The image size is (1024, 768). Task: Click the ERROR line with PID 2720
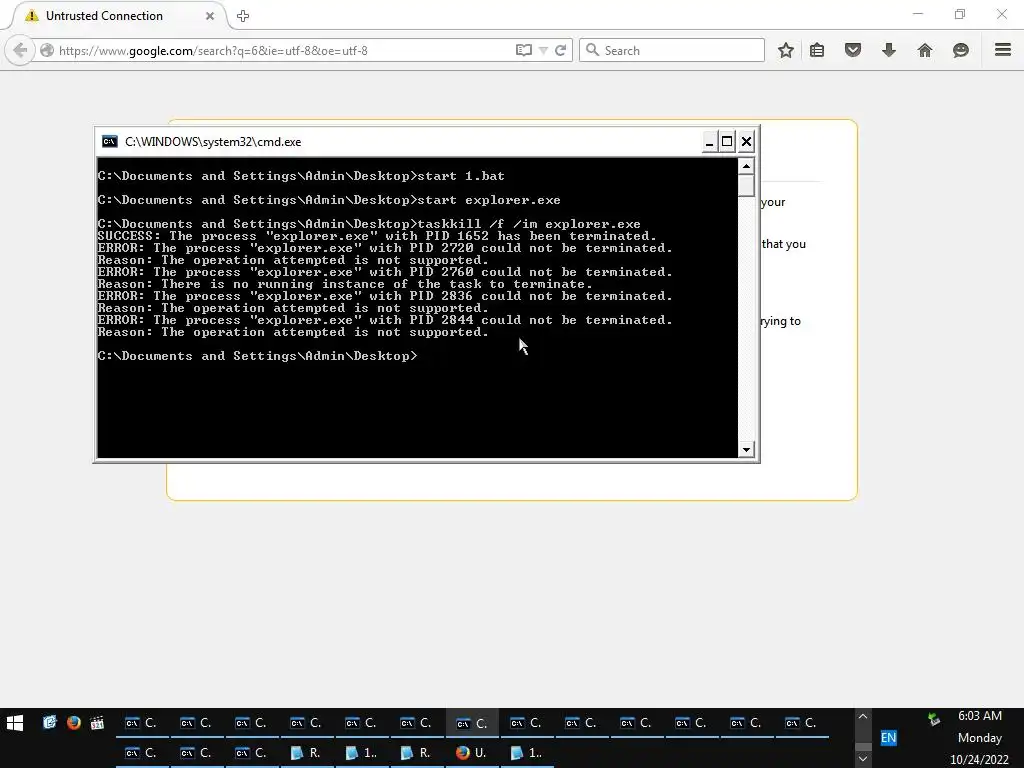pyautogui.click(x=385, y=248)
